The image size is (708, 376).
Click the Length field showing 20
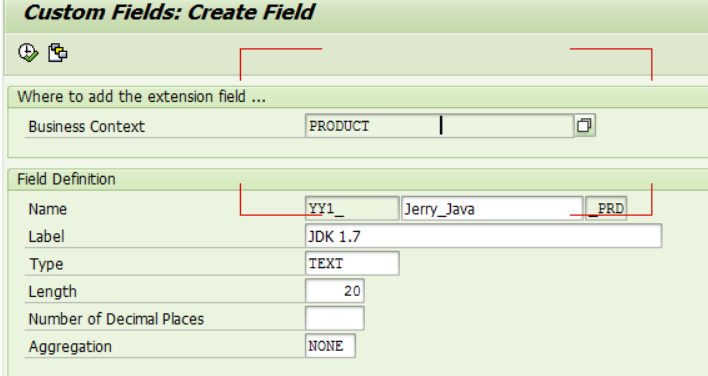click(x=335, y=291)
